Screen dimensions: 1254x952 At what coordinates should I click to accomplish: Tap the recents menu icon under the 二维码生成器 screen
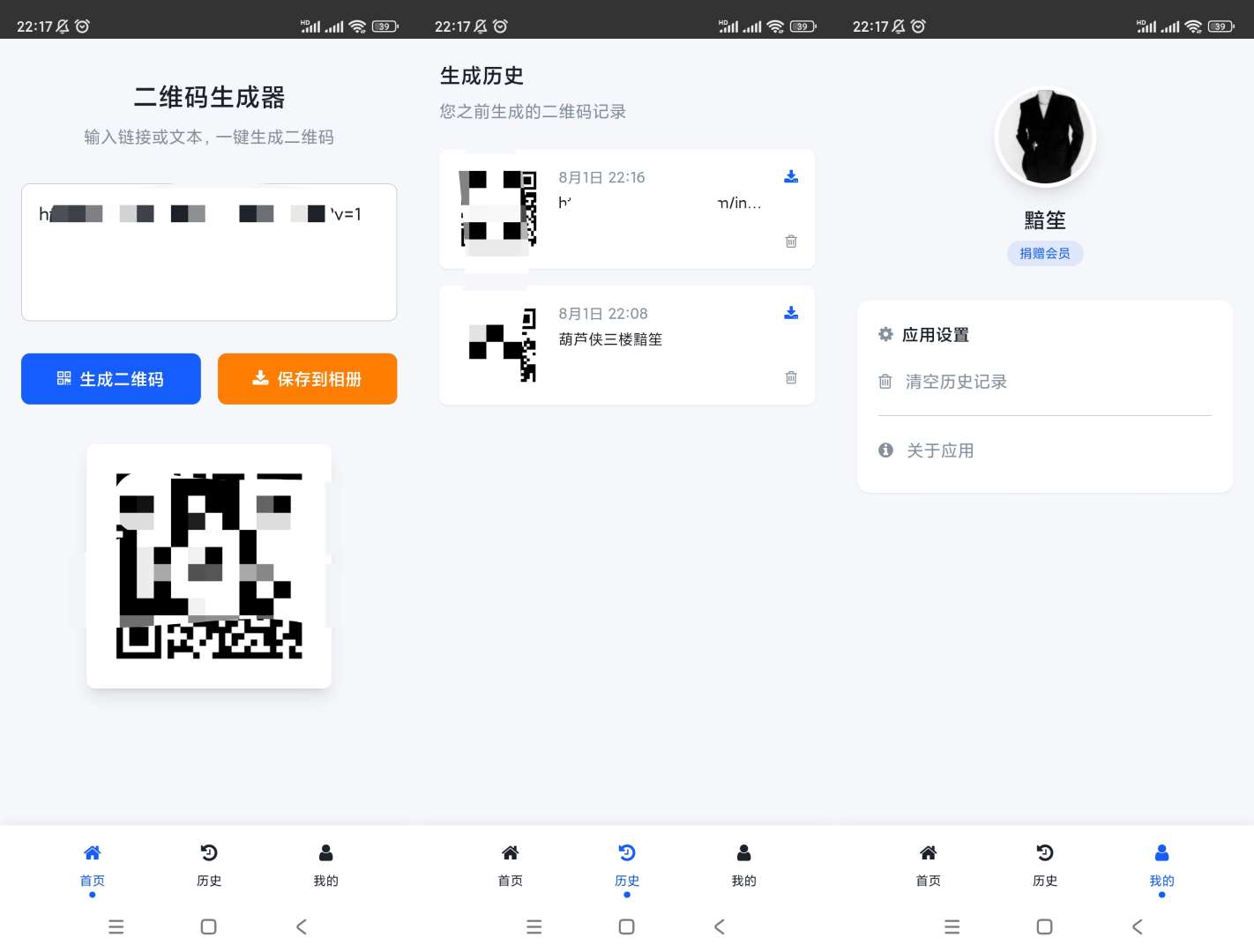pos(116,926)
